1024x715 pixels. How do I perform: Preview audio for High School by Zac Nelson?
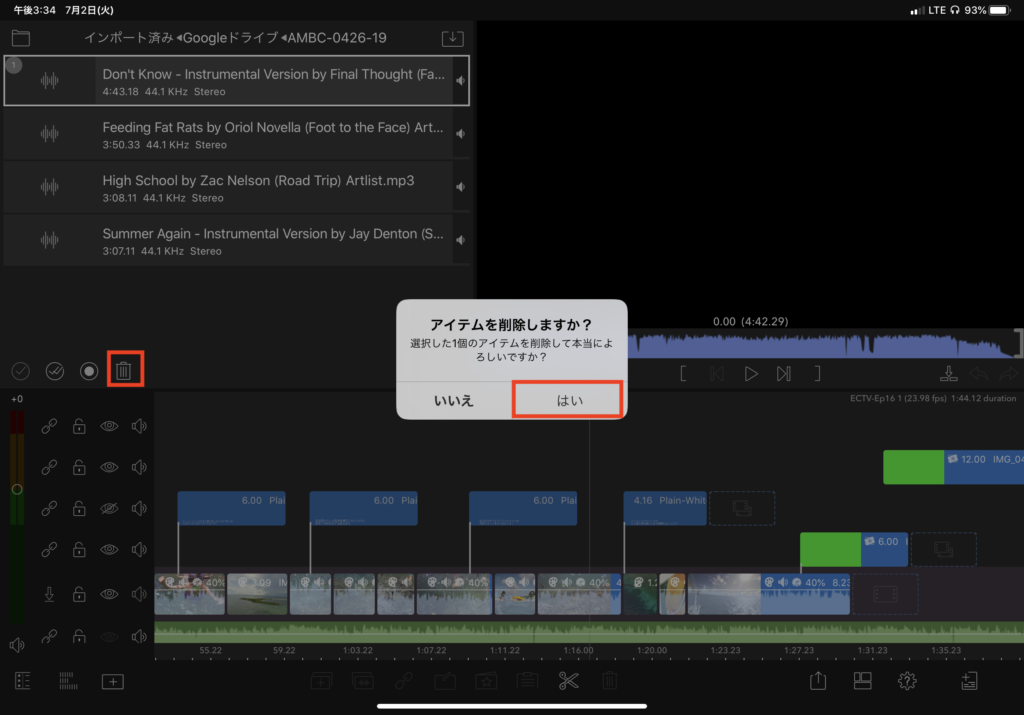pyautogui.click(x=461, y=187)
